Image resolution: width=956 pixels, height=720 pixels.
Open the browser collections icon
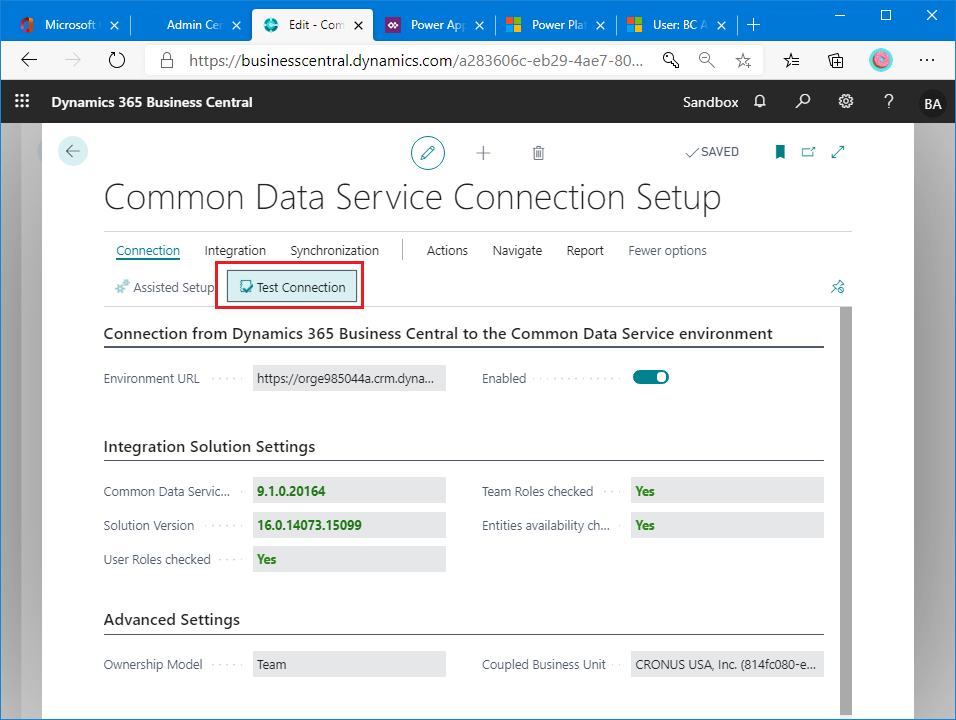click(x=835, y=60)
